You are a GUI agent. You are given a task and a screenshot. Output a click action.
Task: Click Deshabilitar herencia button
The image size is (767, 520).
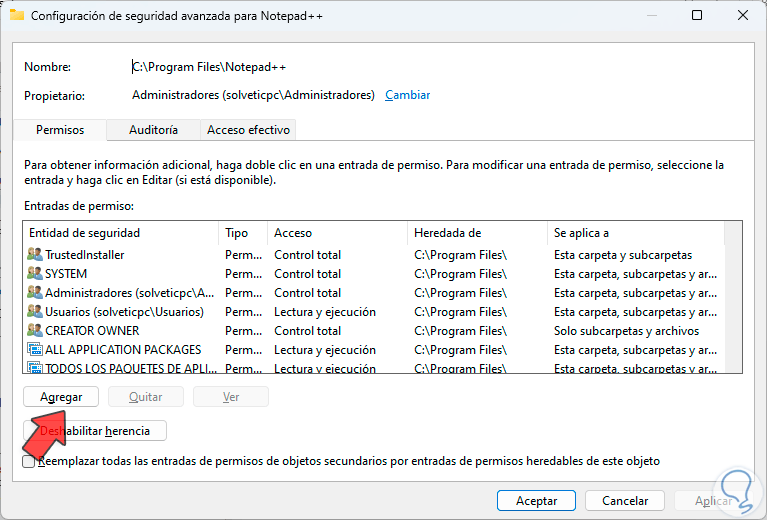[95, 431]
